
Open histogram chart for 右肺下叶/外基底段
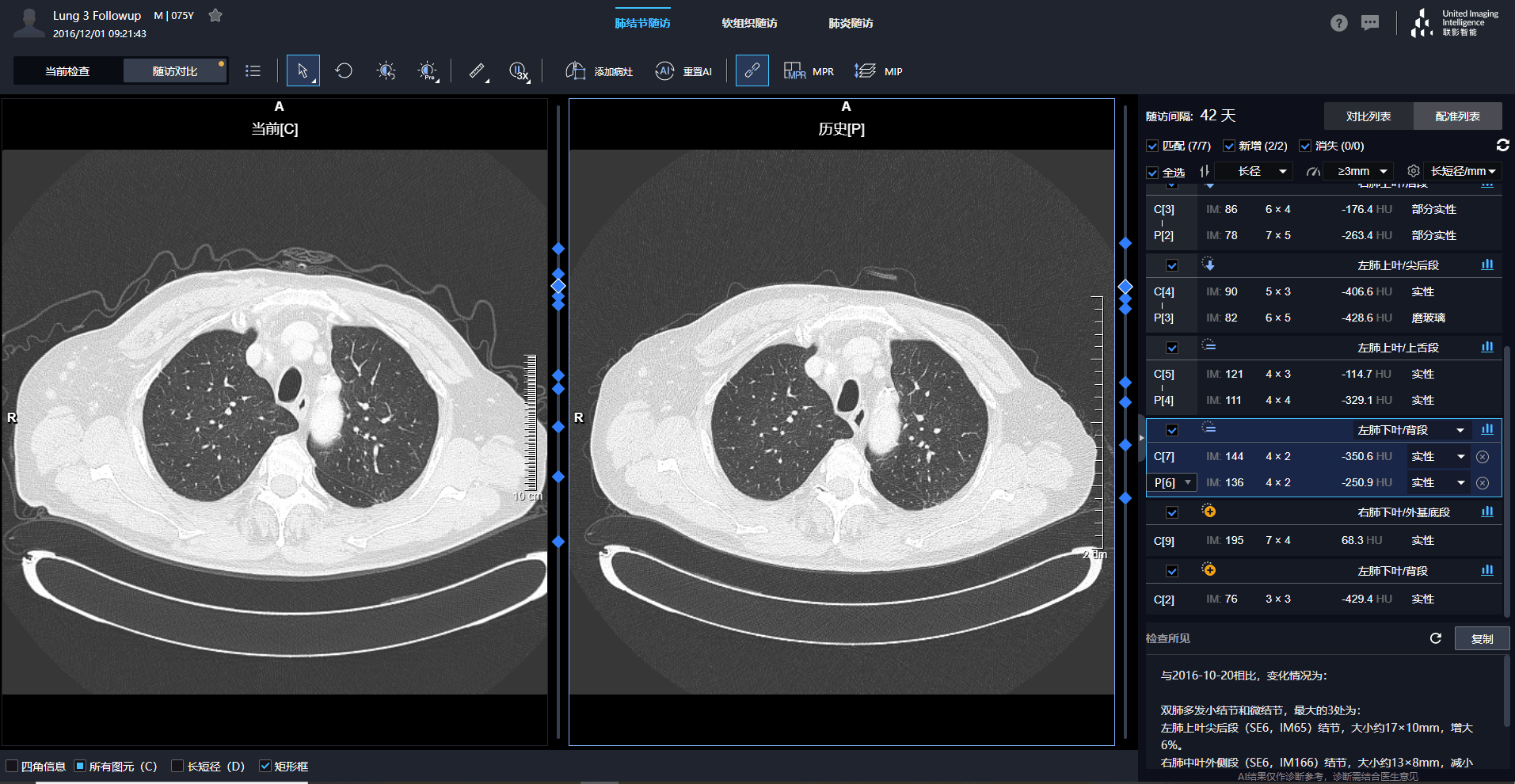point(1487,512)
